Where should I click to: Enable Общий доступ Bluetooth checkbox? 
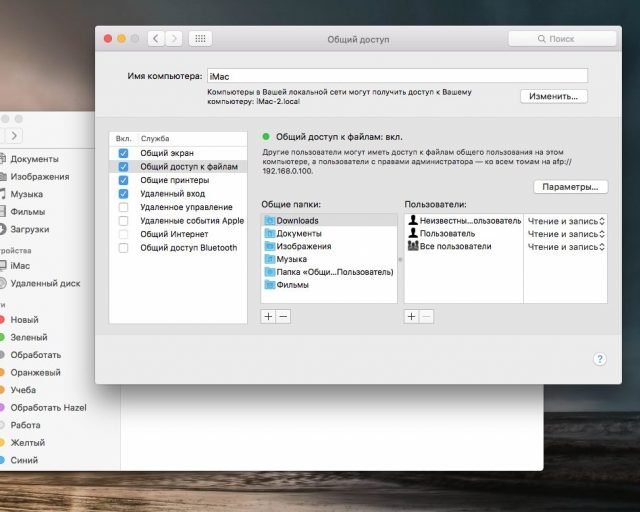pyautogui.click(x=123, y=248)
